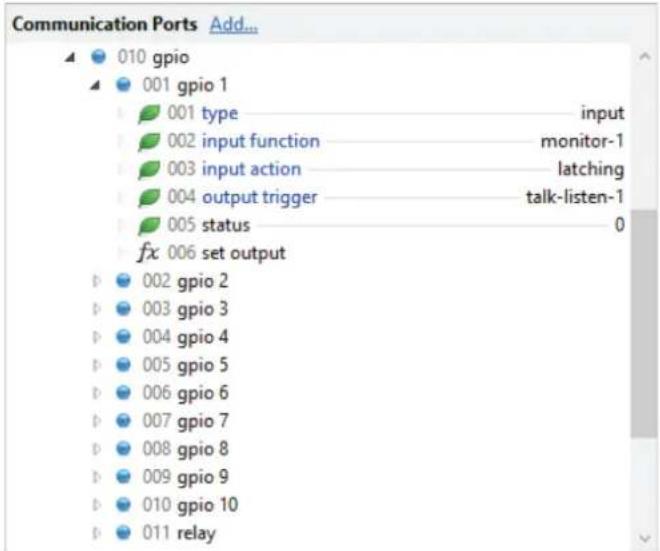The width and height of the screenshot is (660, 551).
Task: Expand the 008 gpio 8 node
Action: click(96, 449)
